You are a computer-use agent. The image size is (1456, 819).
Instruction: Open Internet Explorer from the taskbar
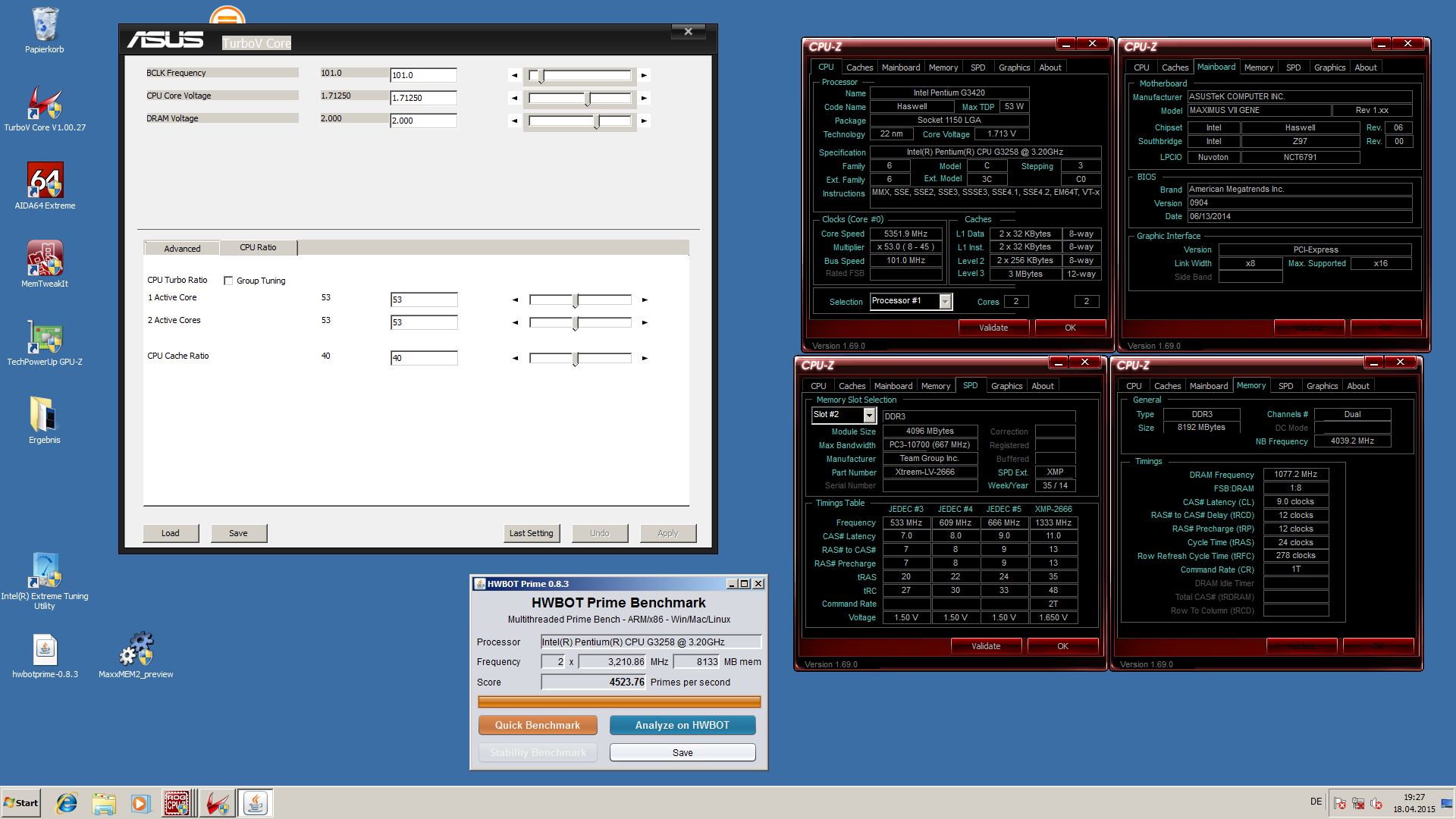(x=67, y=803)
